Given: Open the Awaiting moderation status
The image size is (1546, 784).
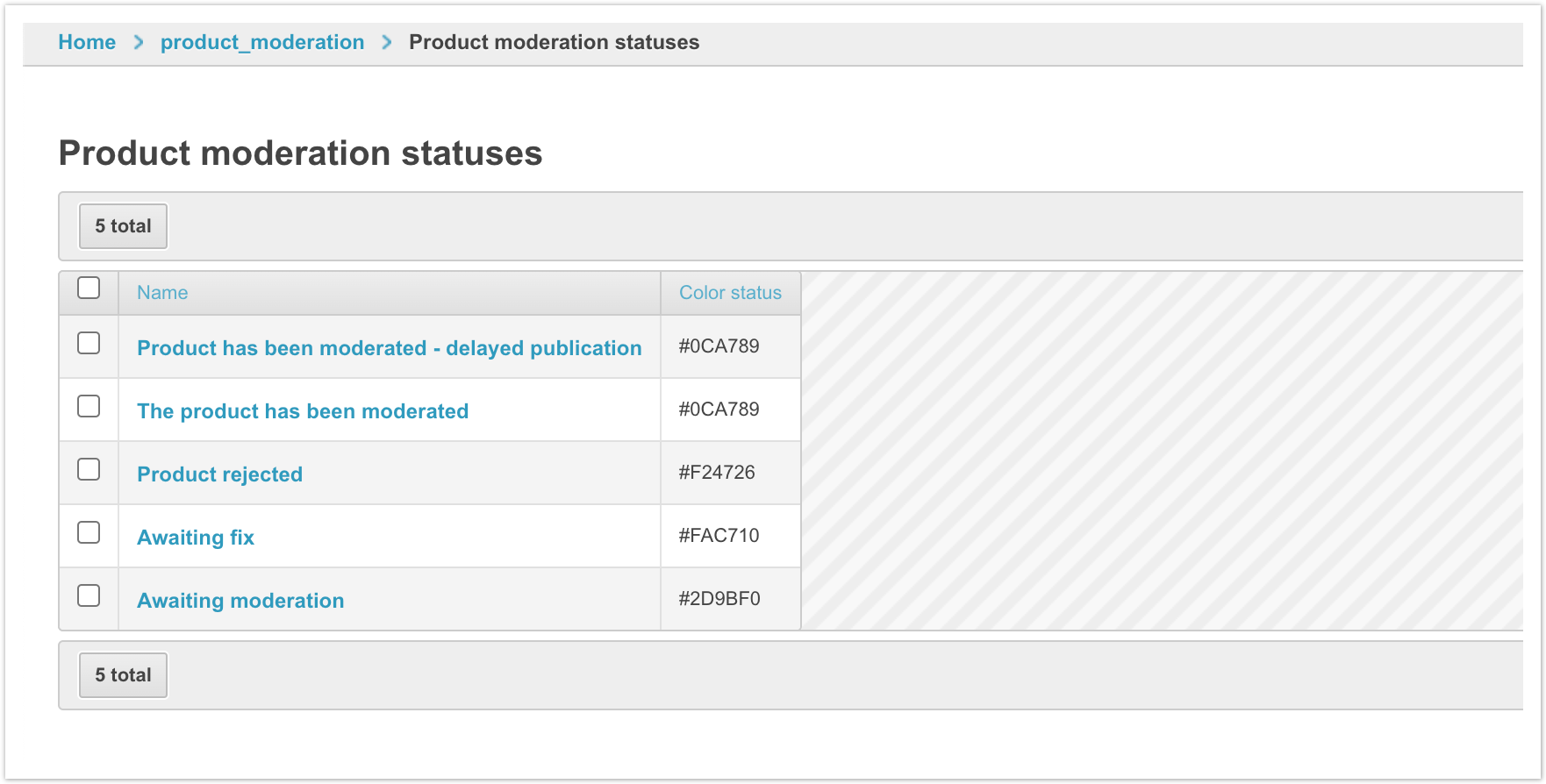Looking at the screenshot, I should click(x=240, y=601).
